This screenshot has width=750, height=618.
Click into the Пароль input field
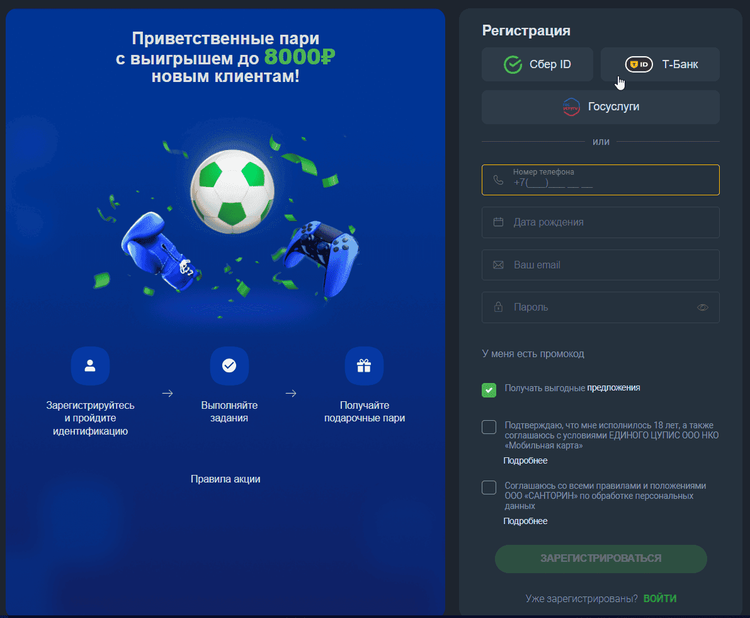(600, 307)
